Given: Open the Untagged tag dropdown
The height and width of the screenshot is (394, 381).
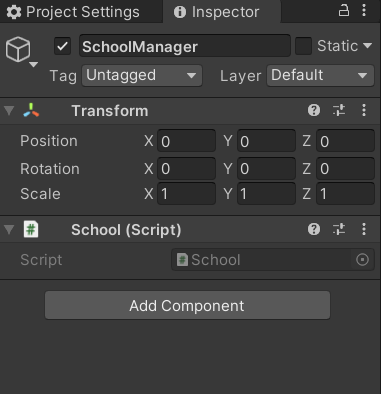Looking at the screenshot, I should (142, 76).
